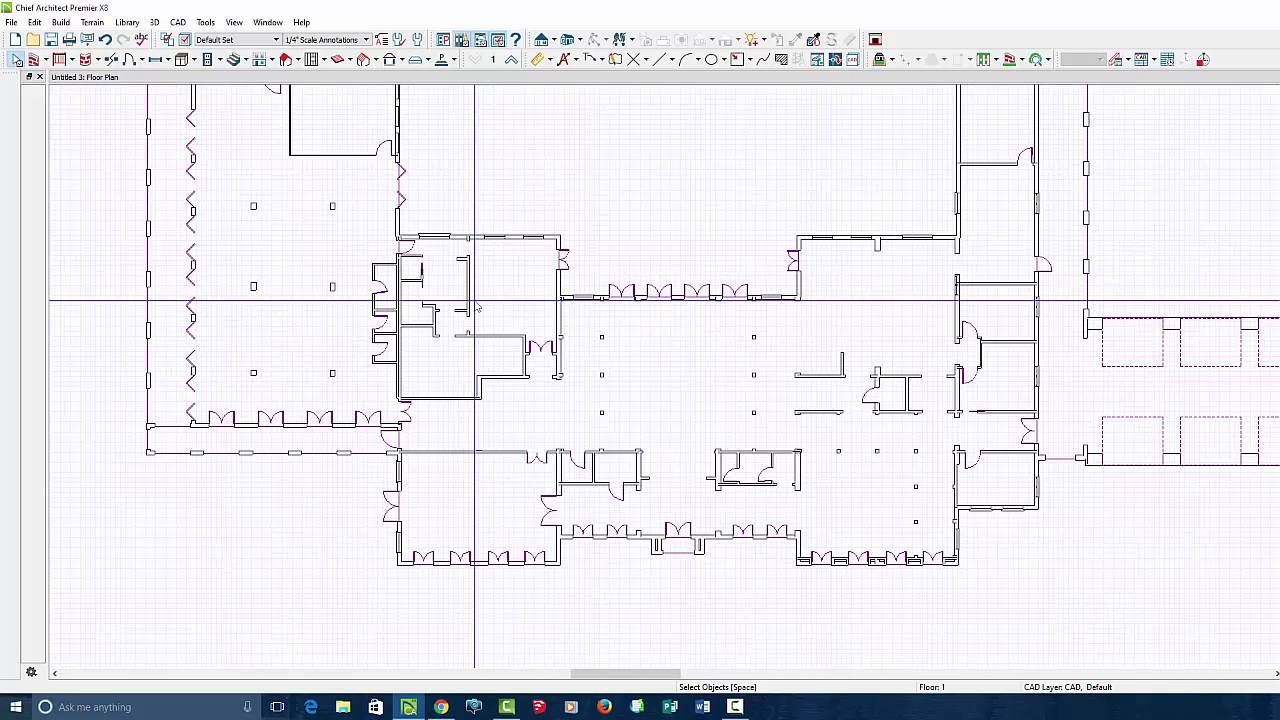Expand the Cabinet tool dropdown arrow
Screen dimensions: 1280x720
(x=194, y=60)
